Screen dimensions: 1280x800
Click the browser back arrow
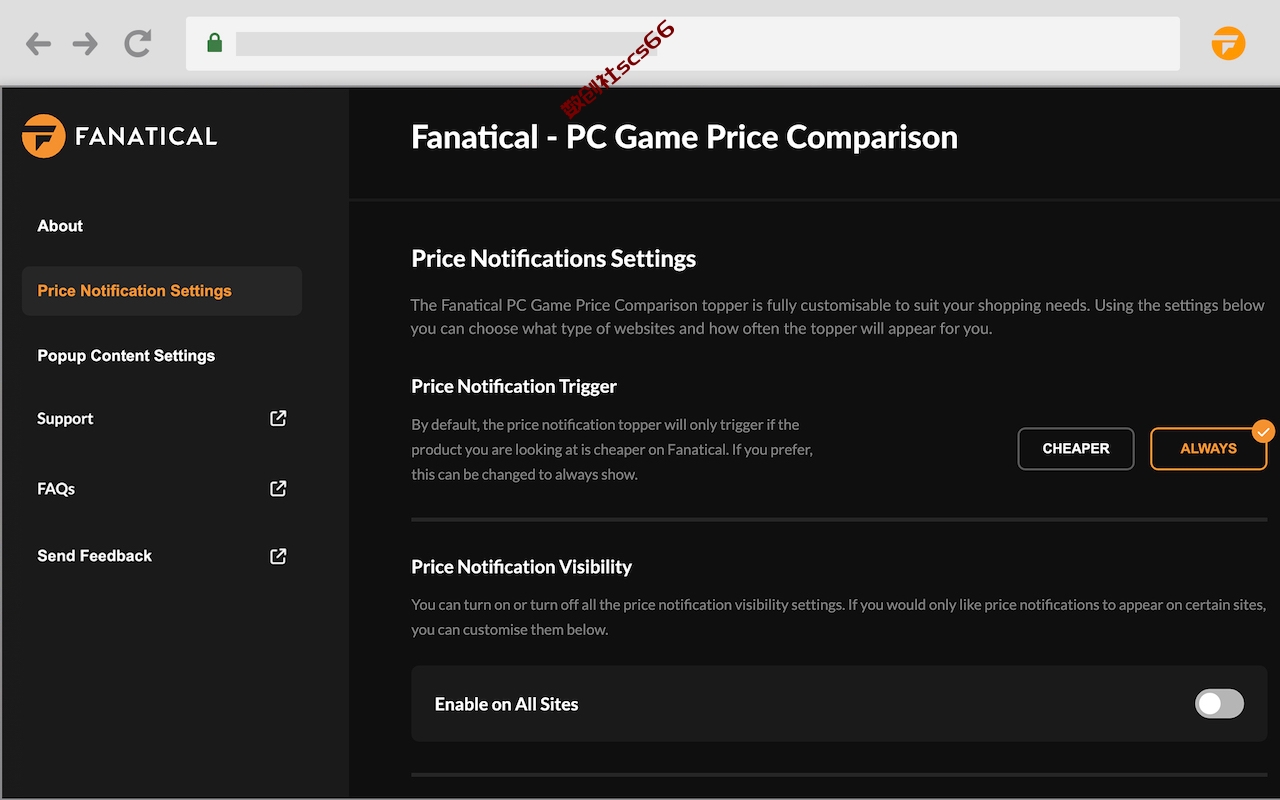click(38, 43)
